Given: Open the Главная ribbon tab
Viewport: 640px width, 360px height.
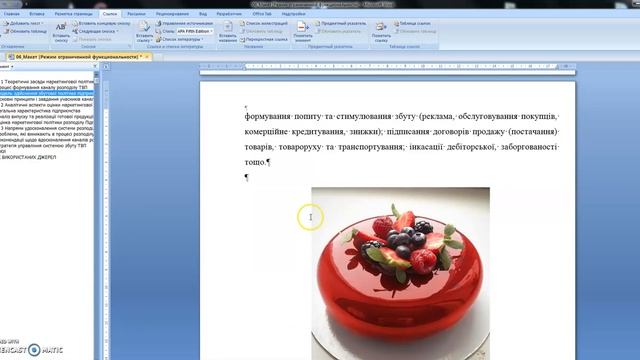Looking at the screenshot, I should click(11, 14).
